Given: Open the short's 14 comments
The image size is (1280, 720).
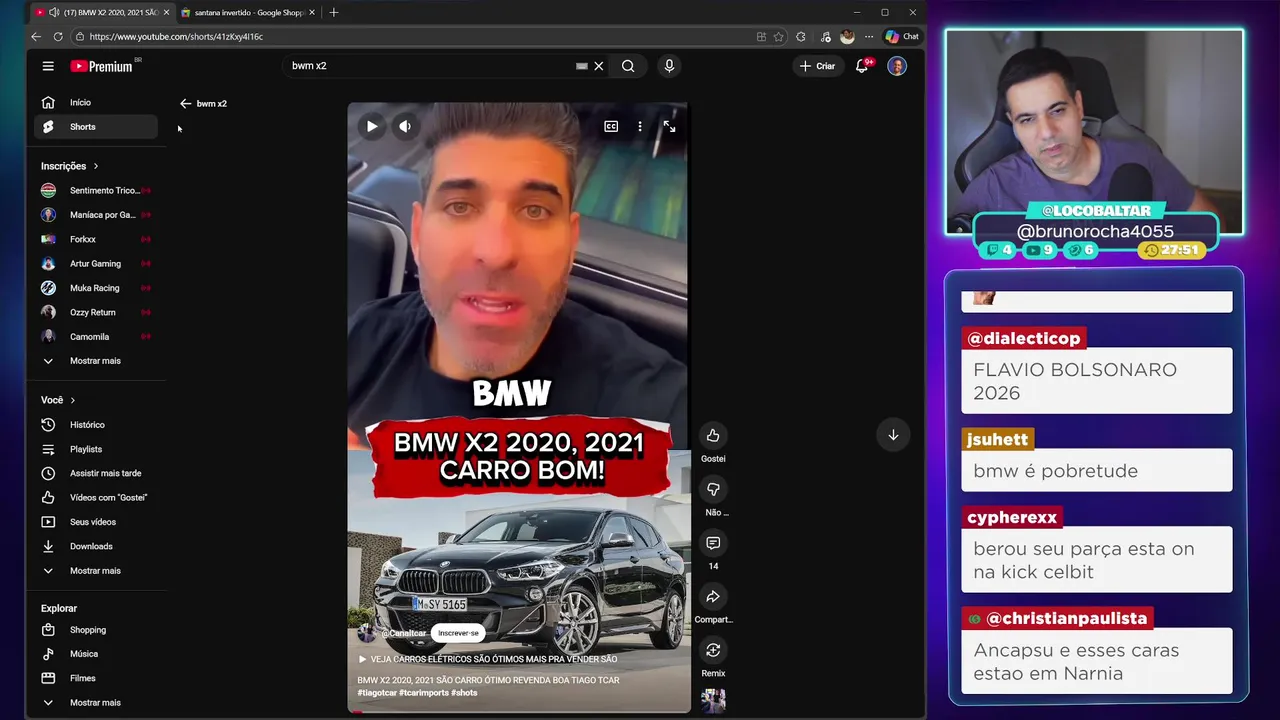Looking at the screenshot, I should pyautogui.click(x=713, y=543).
